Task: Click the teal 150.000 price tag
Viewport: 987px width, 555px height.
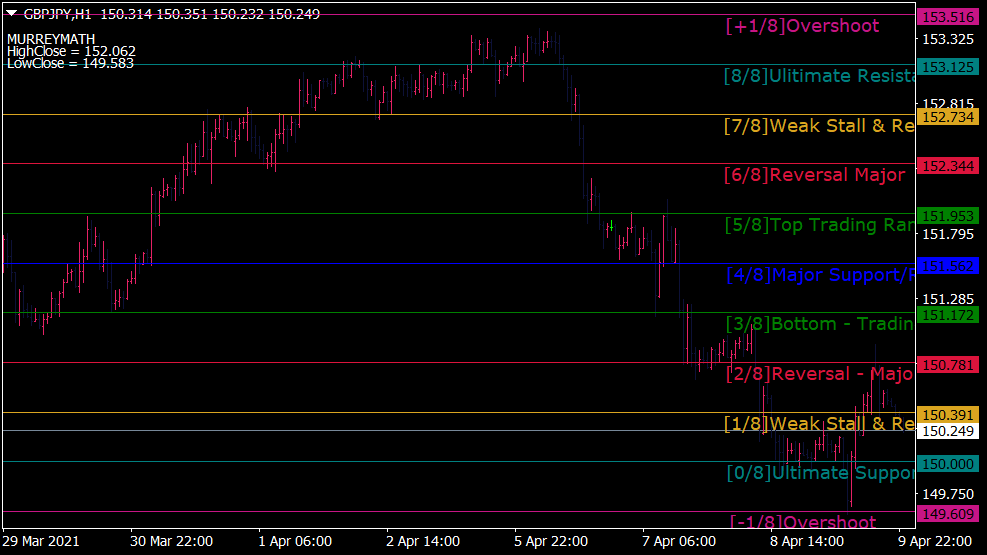Action: [947, 464]
